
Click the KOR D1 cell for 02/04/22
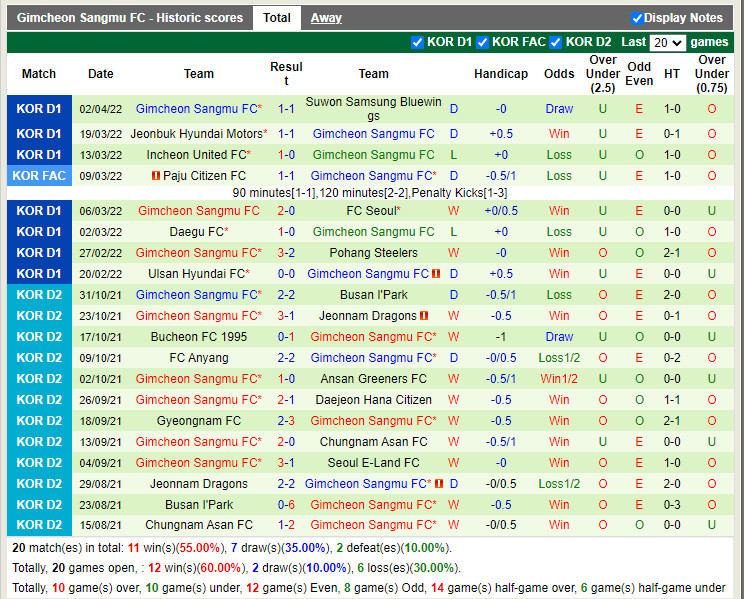(x=39, y=109)
